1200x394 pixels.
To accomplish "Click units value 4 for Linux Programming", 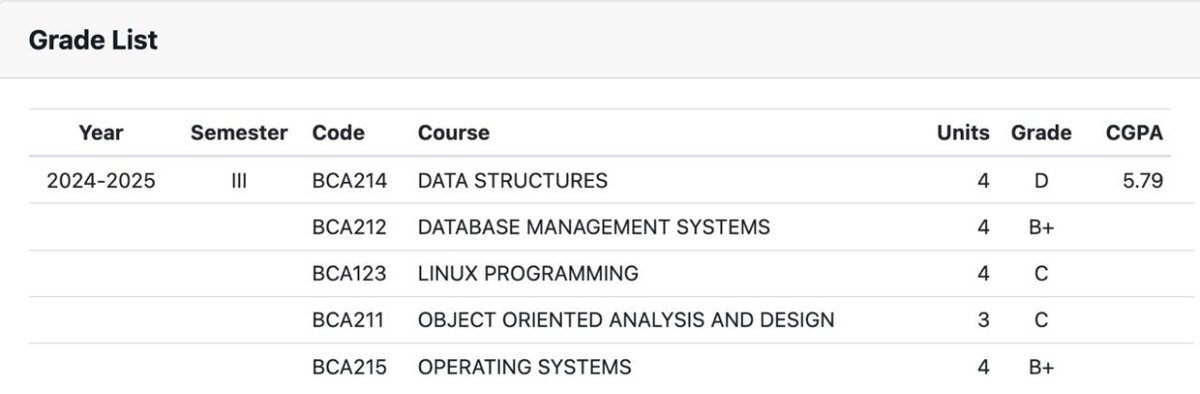I will pos(983,273).
